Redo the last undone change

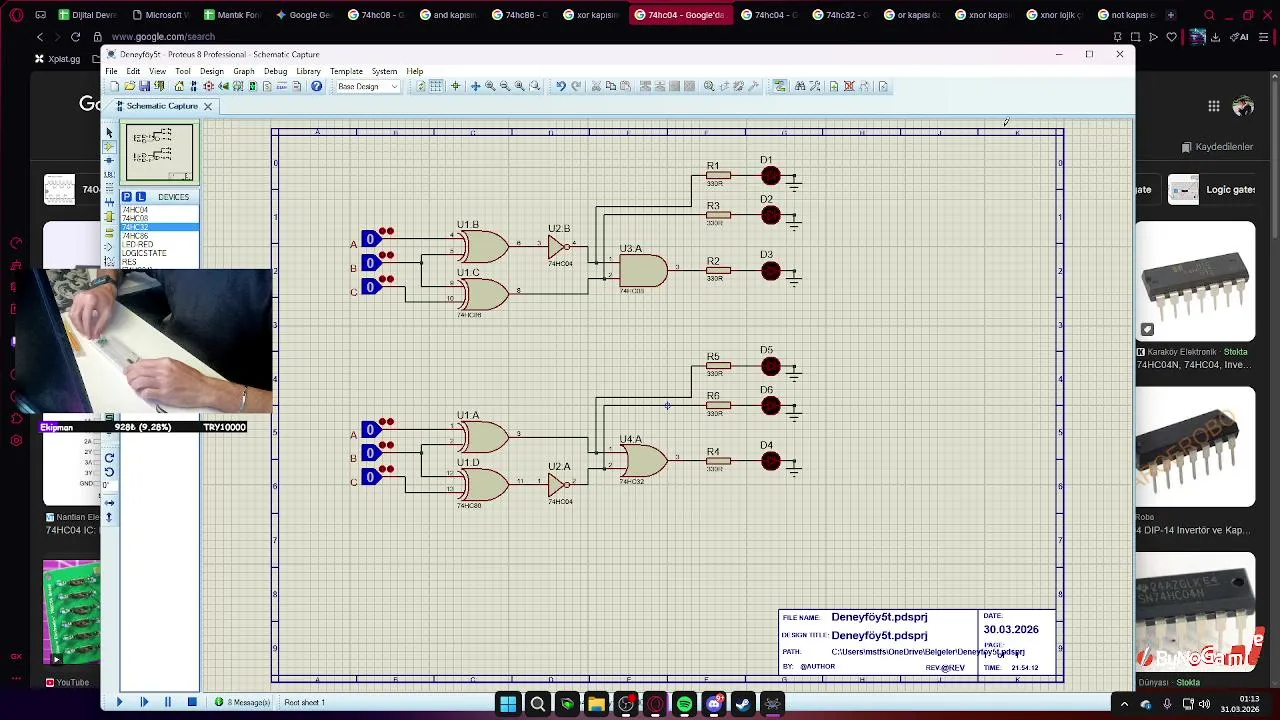pyautogui.click(x=576, y=86)
